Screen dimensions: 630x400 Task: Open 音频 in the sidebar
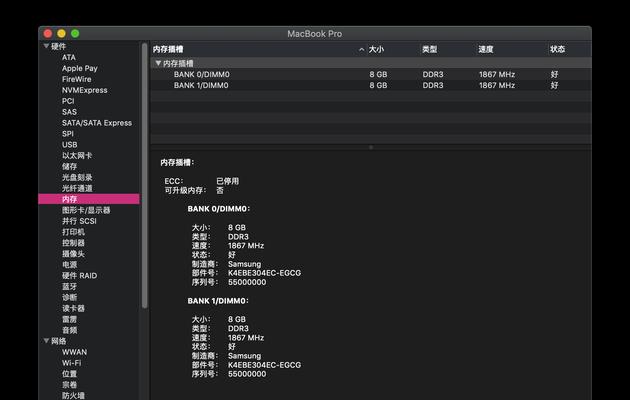pyautogui.click(x=69, y=330)
